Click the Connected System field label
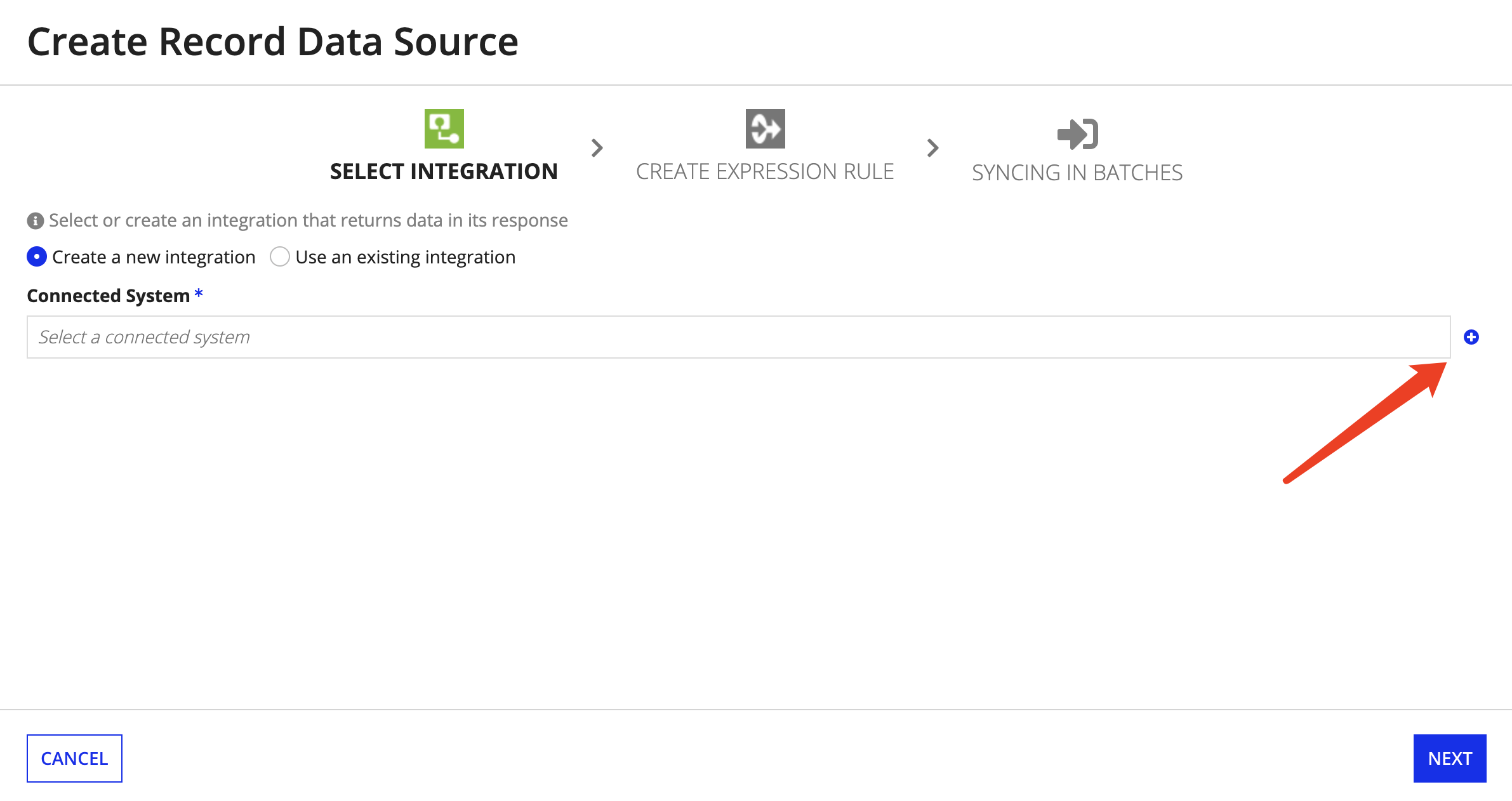This screenshot has height=801, width=1512. 109,296
